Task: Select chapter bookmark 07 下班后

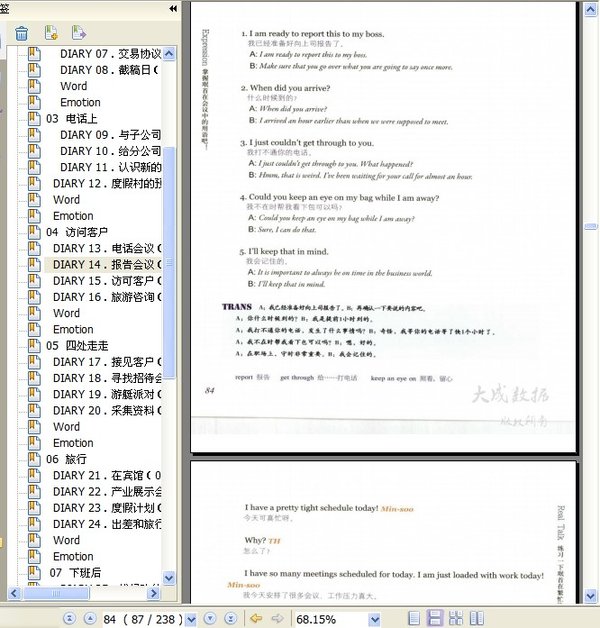Action: 75,573
